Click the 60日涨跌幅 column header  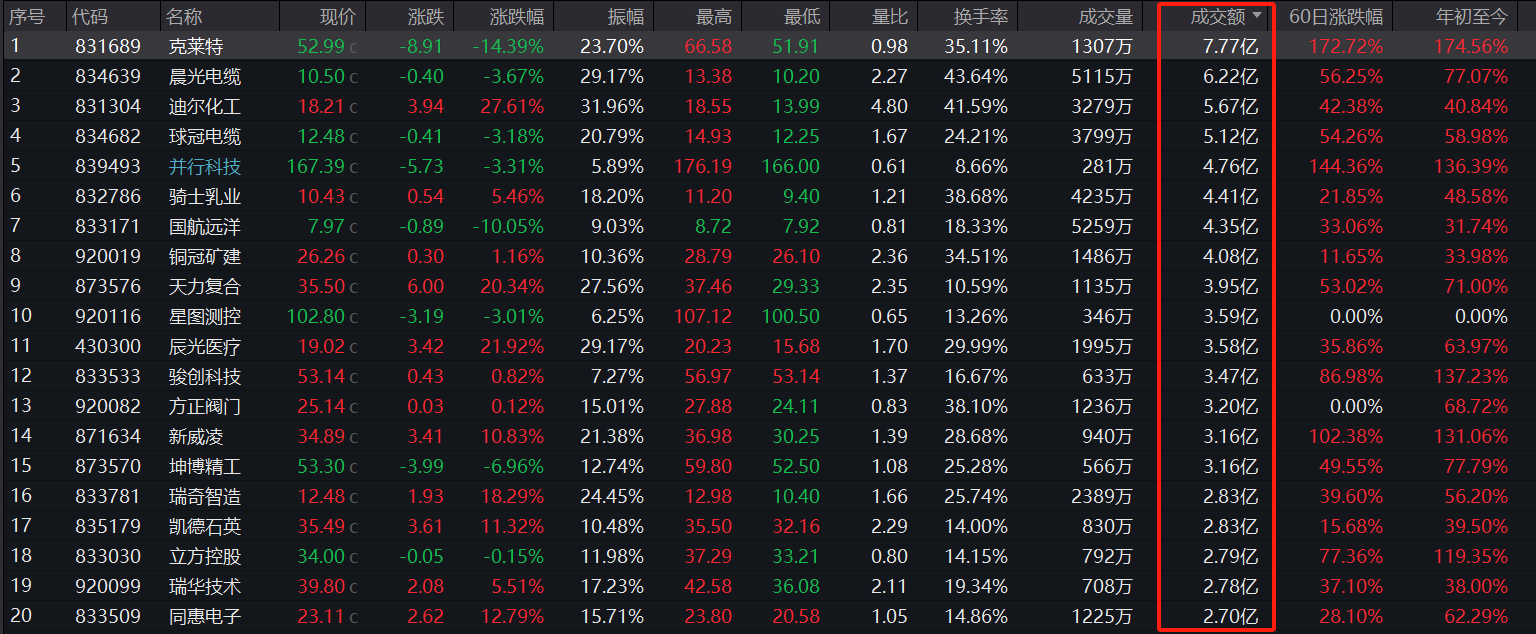(1336, 17)
